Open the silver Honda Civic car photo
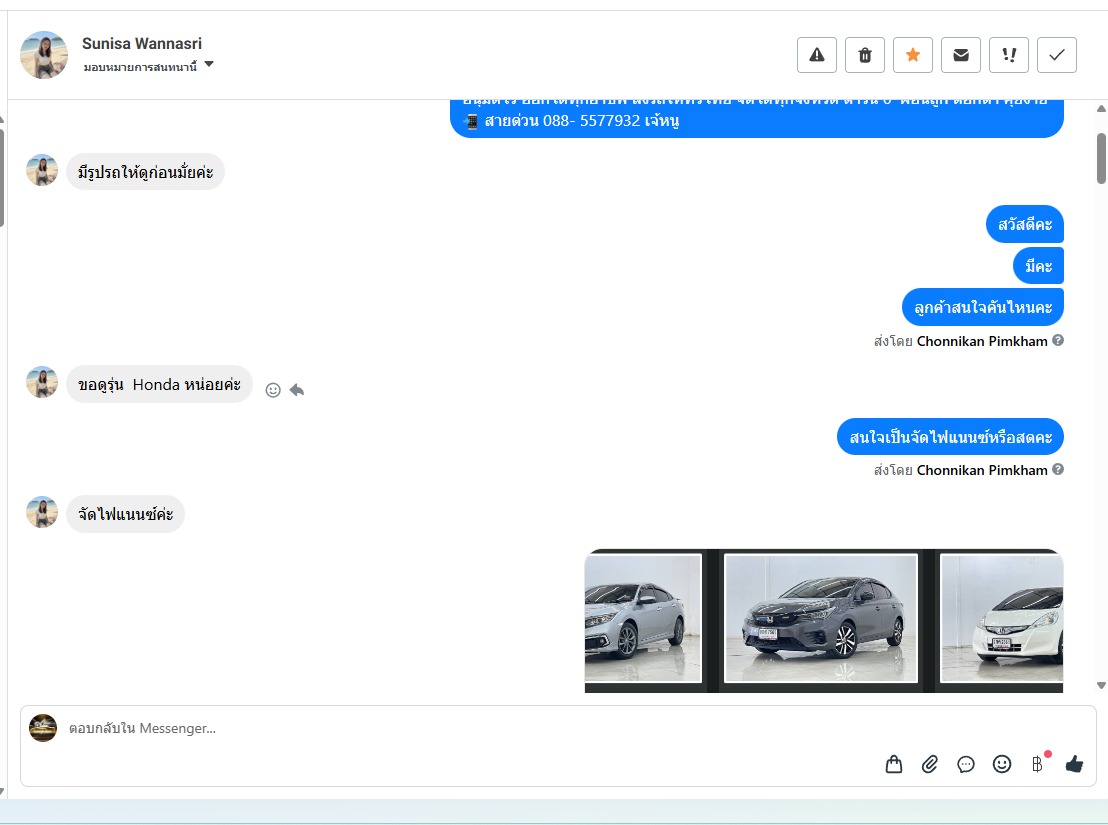 (x=643, y=619)
